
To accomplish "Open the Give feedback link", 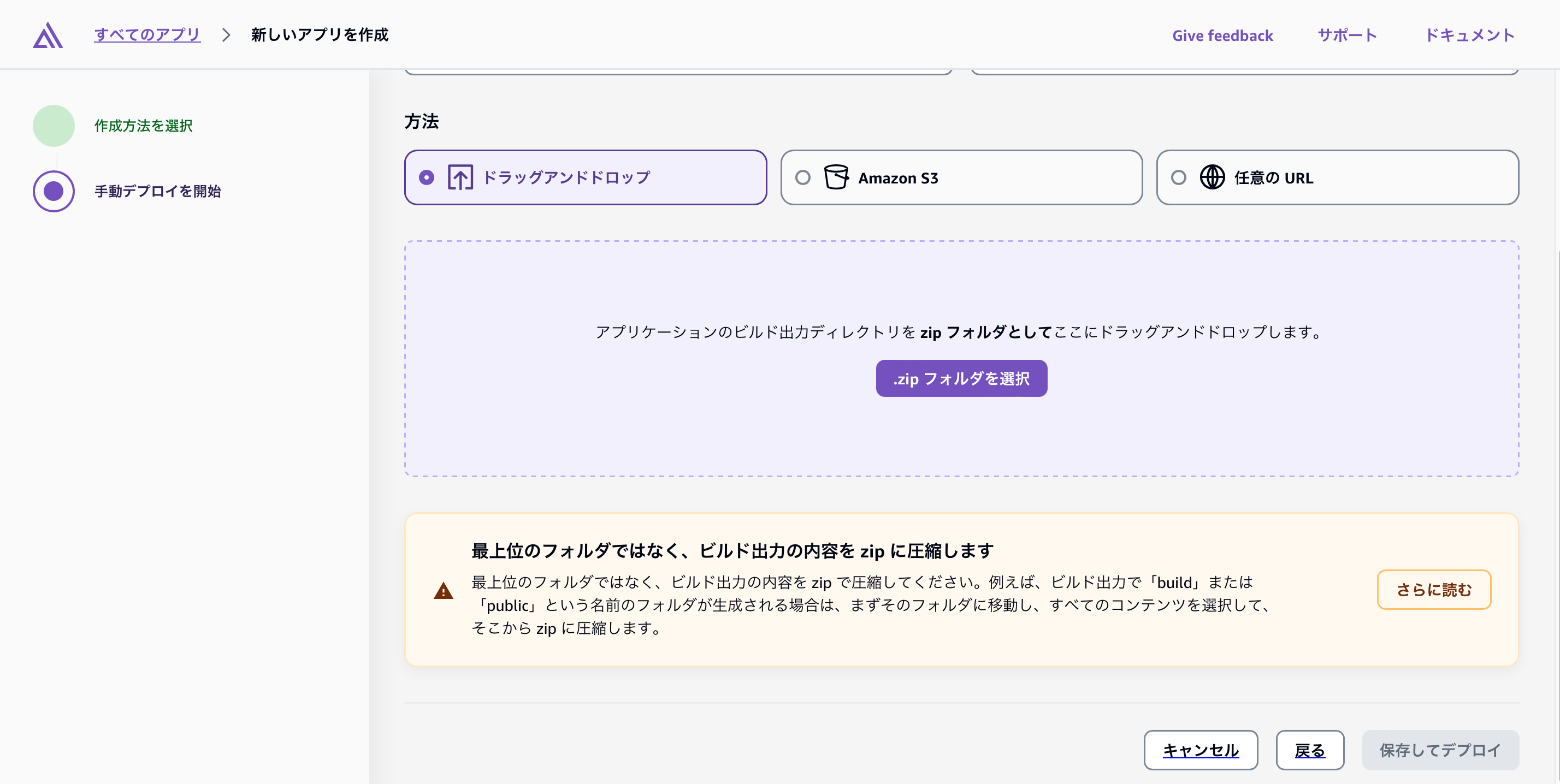I will 1222,35.
